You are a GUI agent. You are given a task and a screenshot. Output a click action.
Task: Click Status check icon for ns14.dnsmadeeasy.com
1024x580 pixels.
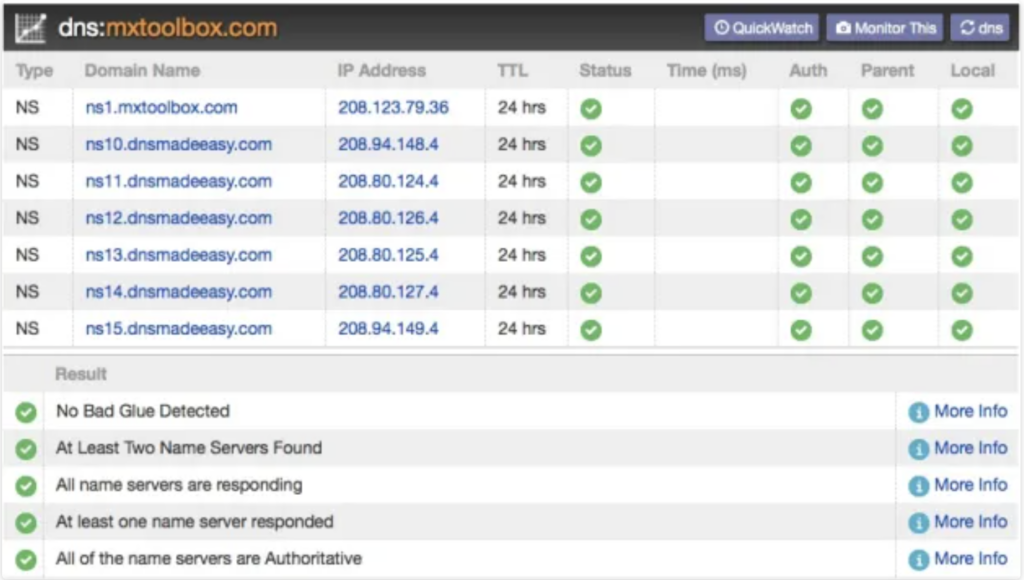tap(591, 293)
